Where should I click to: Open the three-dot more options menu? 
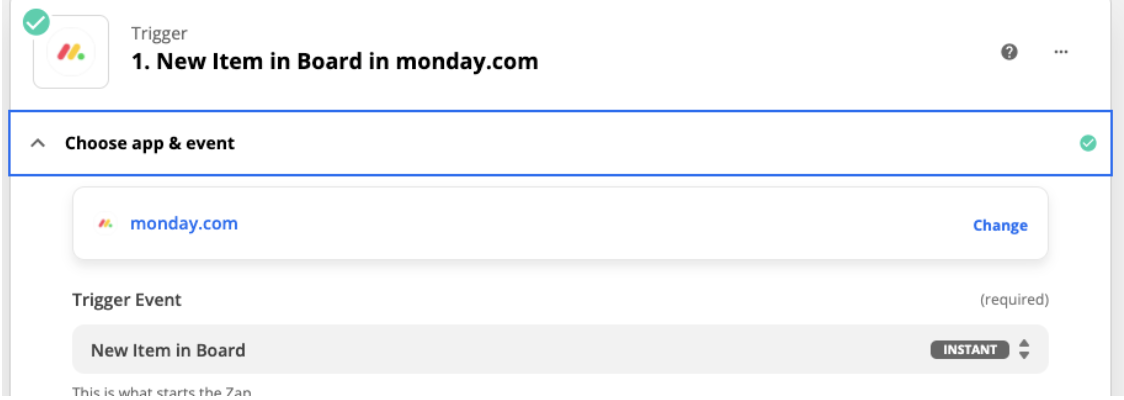pyautogui.click(x=1061, y=52)
